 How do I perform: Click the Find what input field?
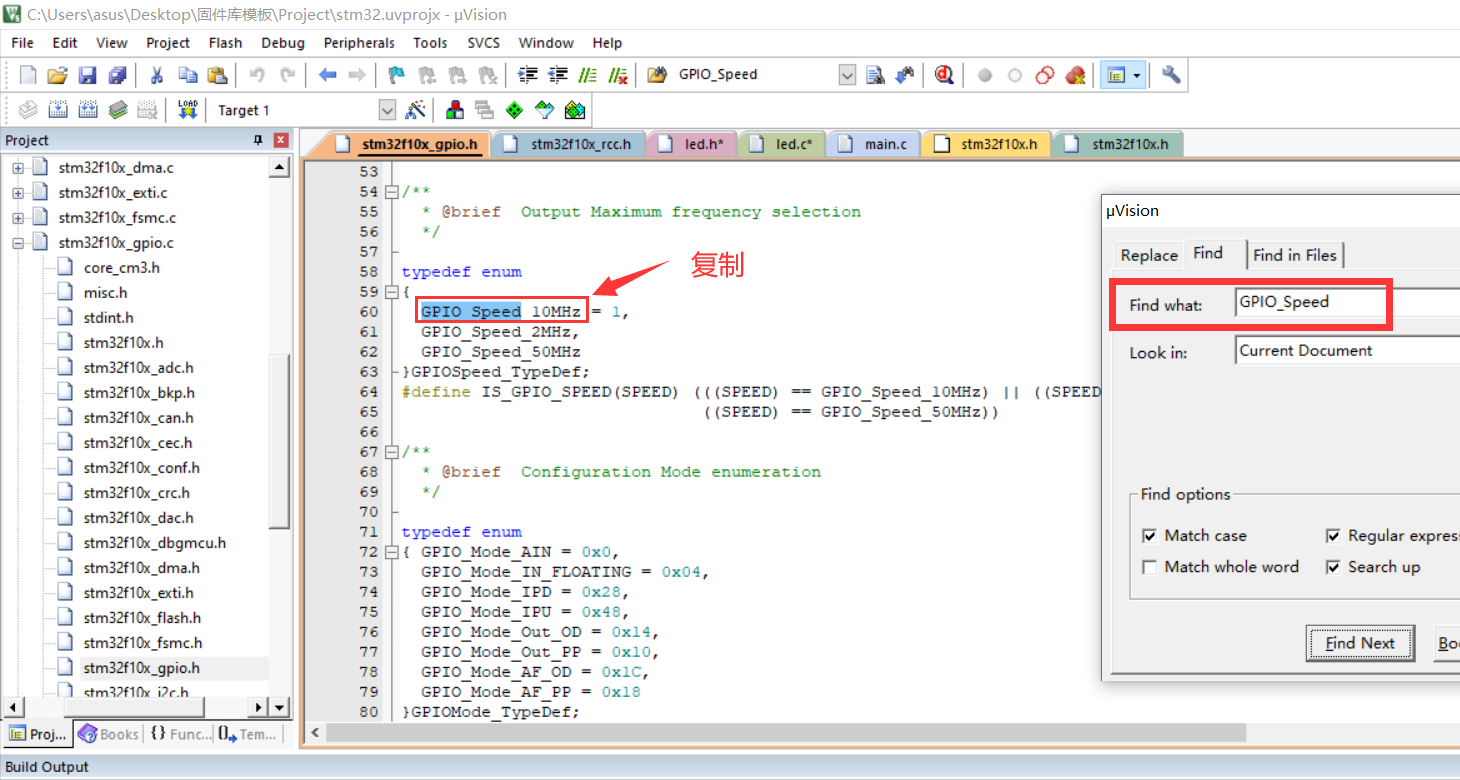[x=1347, y=302]
